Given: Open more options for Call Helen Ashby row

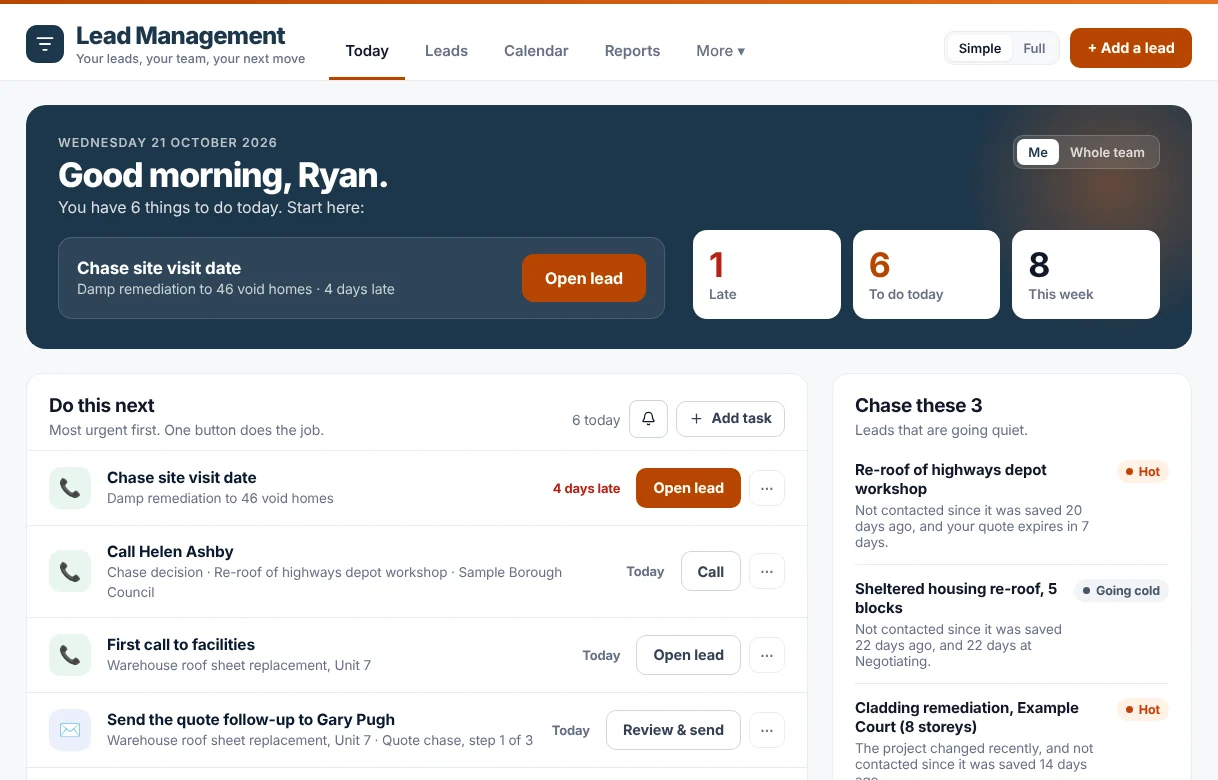Looking at the screenshot, I should click(x=767, y=571).
